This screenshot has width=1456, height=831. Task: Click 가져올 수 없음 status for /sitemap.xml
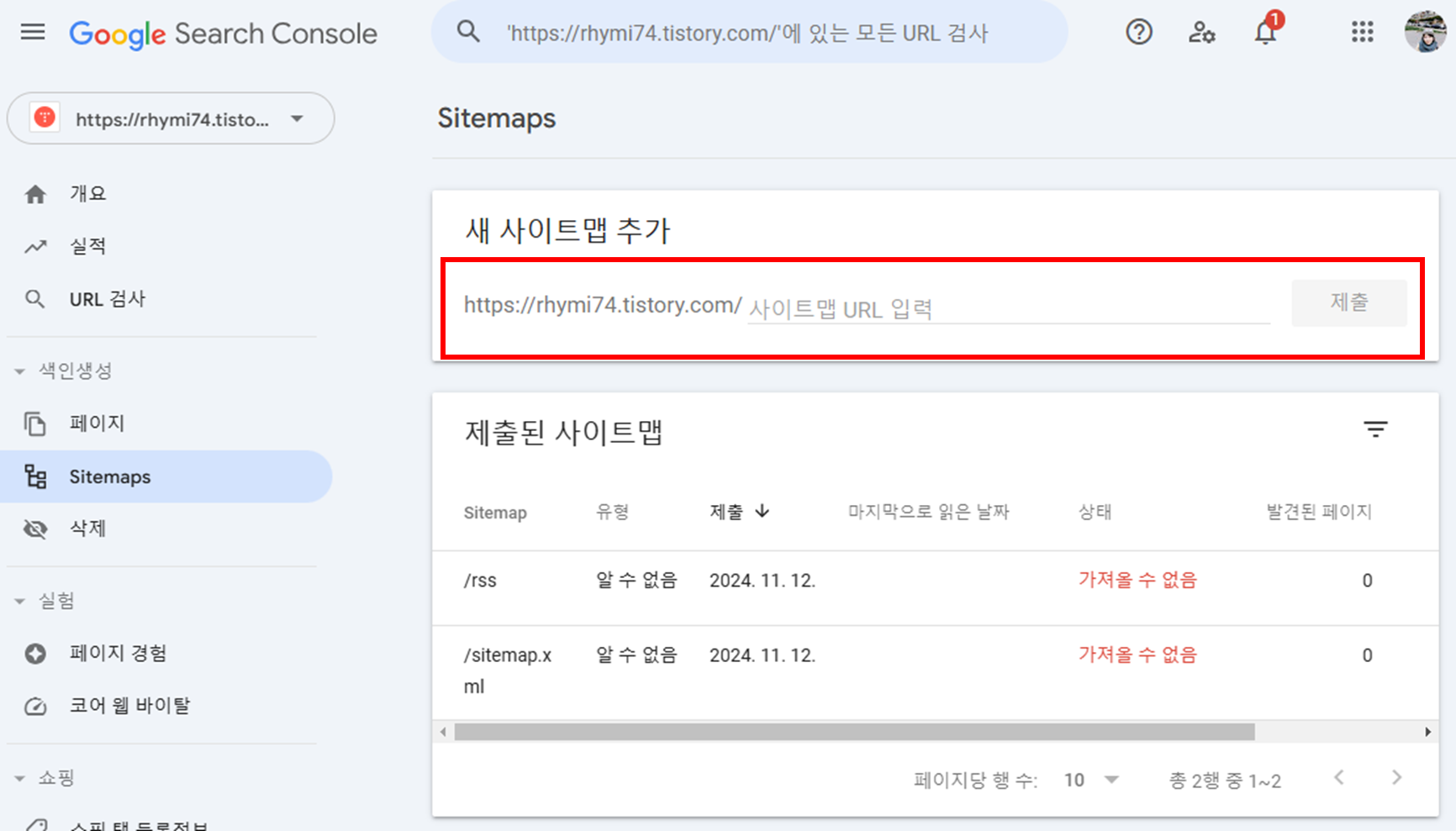pyautogui.click(x=1137, y=655)
